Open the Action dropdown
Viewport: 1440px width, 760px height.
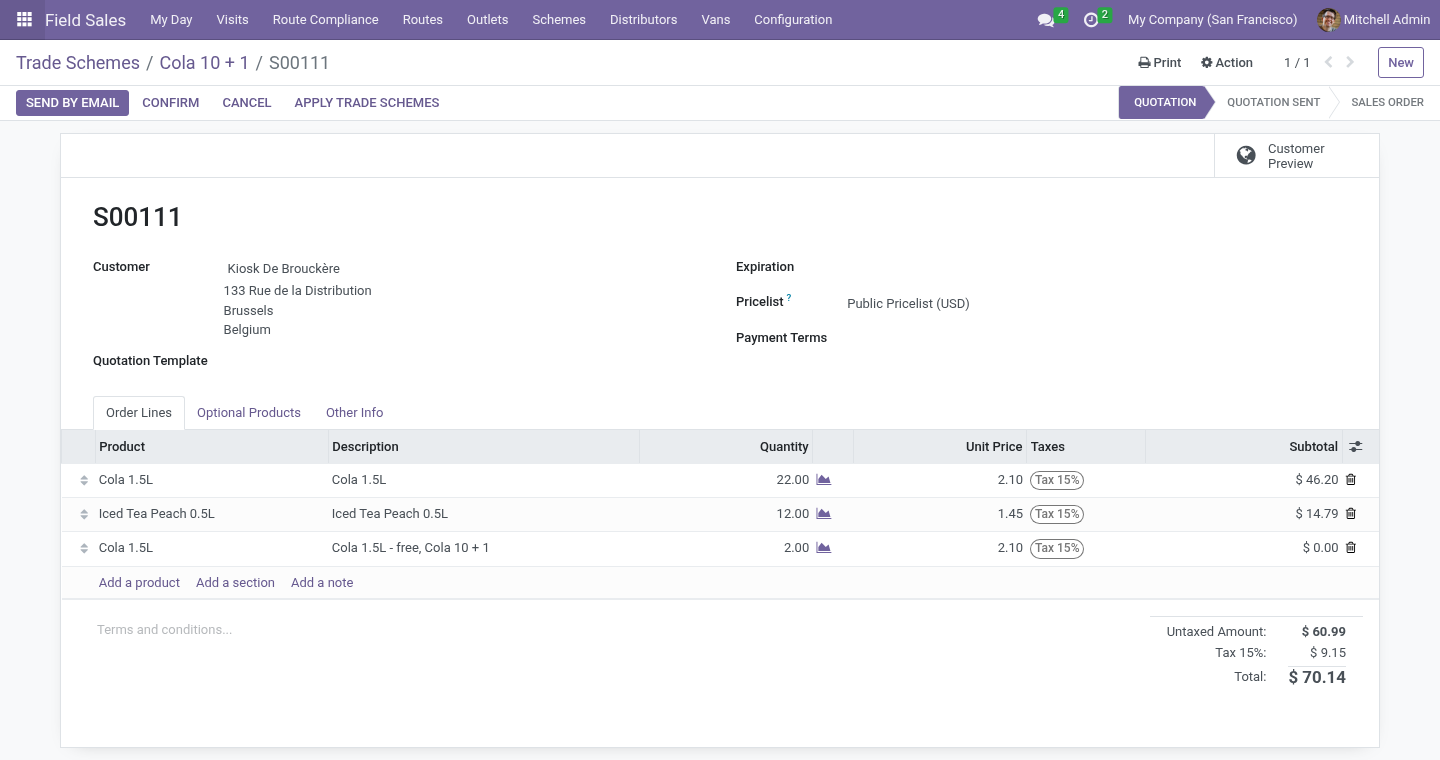coord(1227,62)
